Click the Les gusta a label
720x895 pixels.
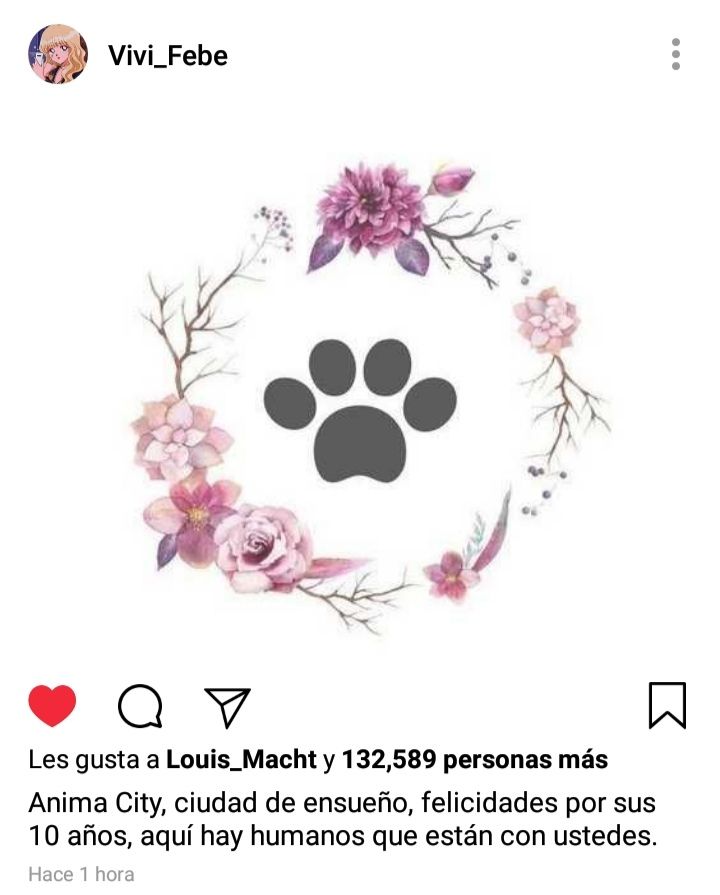pos(94,760)
